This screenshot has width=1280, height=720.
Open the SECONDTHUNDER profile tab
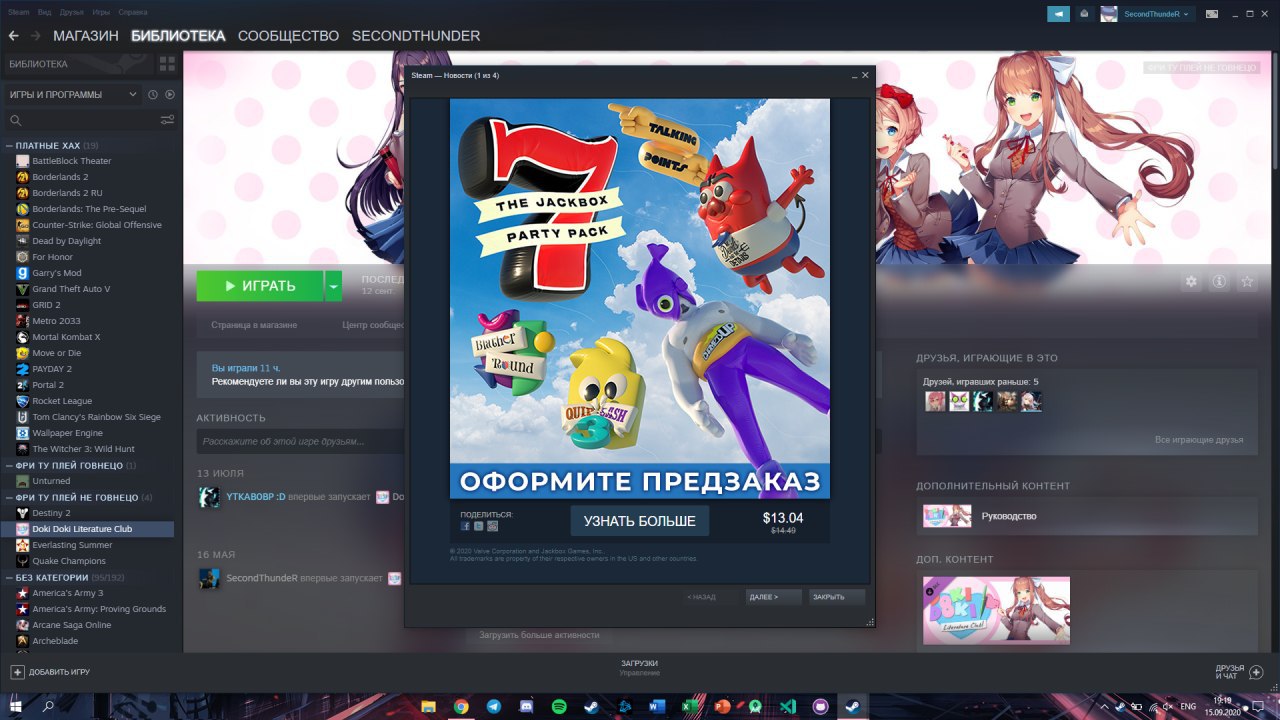(x=416, y=36)
